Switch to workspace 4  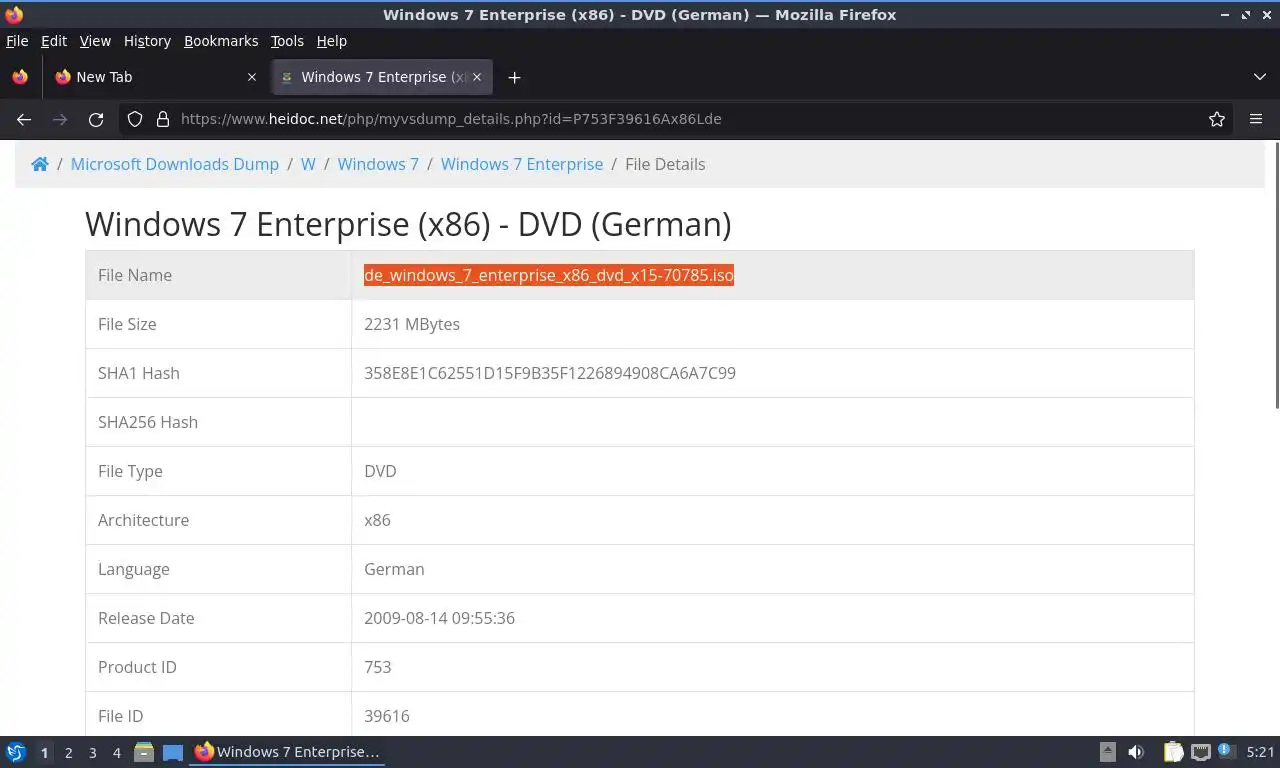116,752
